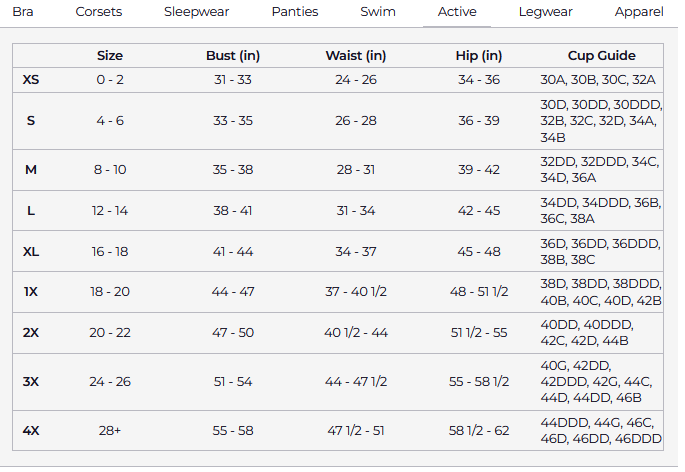Select the Active tab
The height and width of the screenshot is (472, 685).
[457, 12]
